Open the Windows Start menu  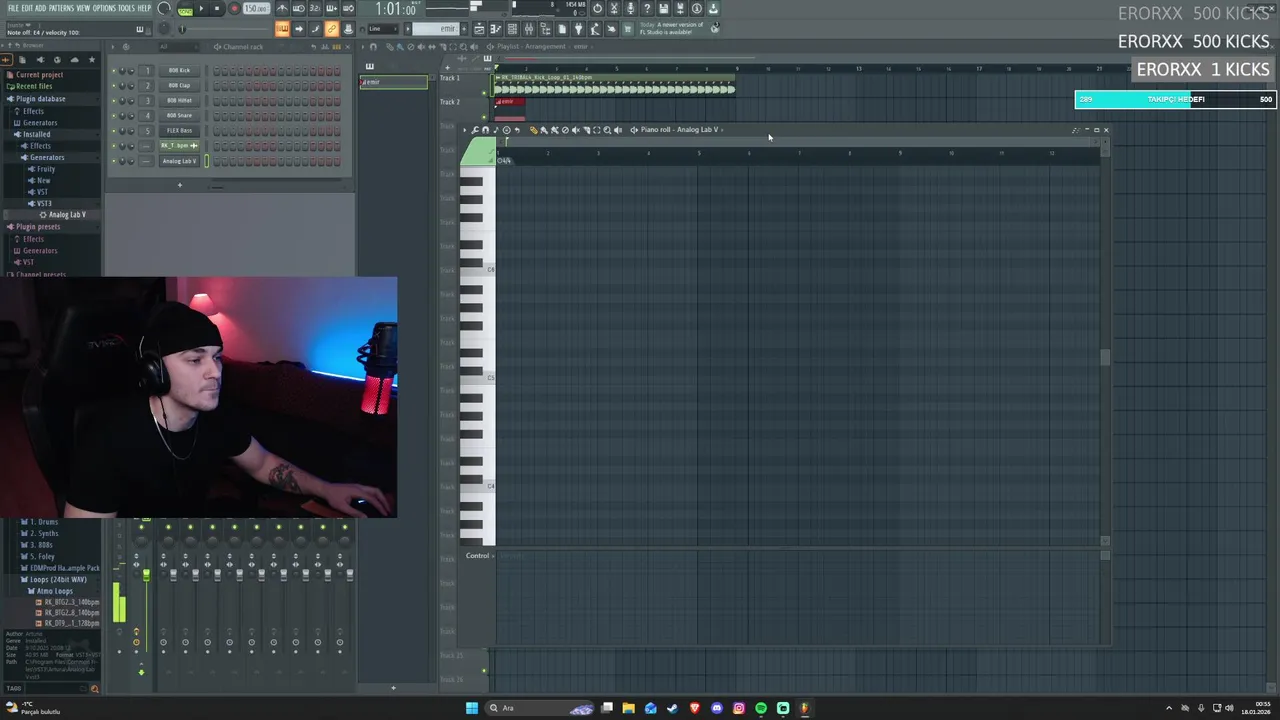[472, 708]
